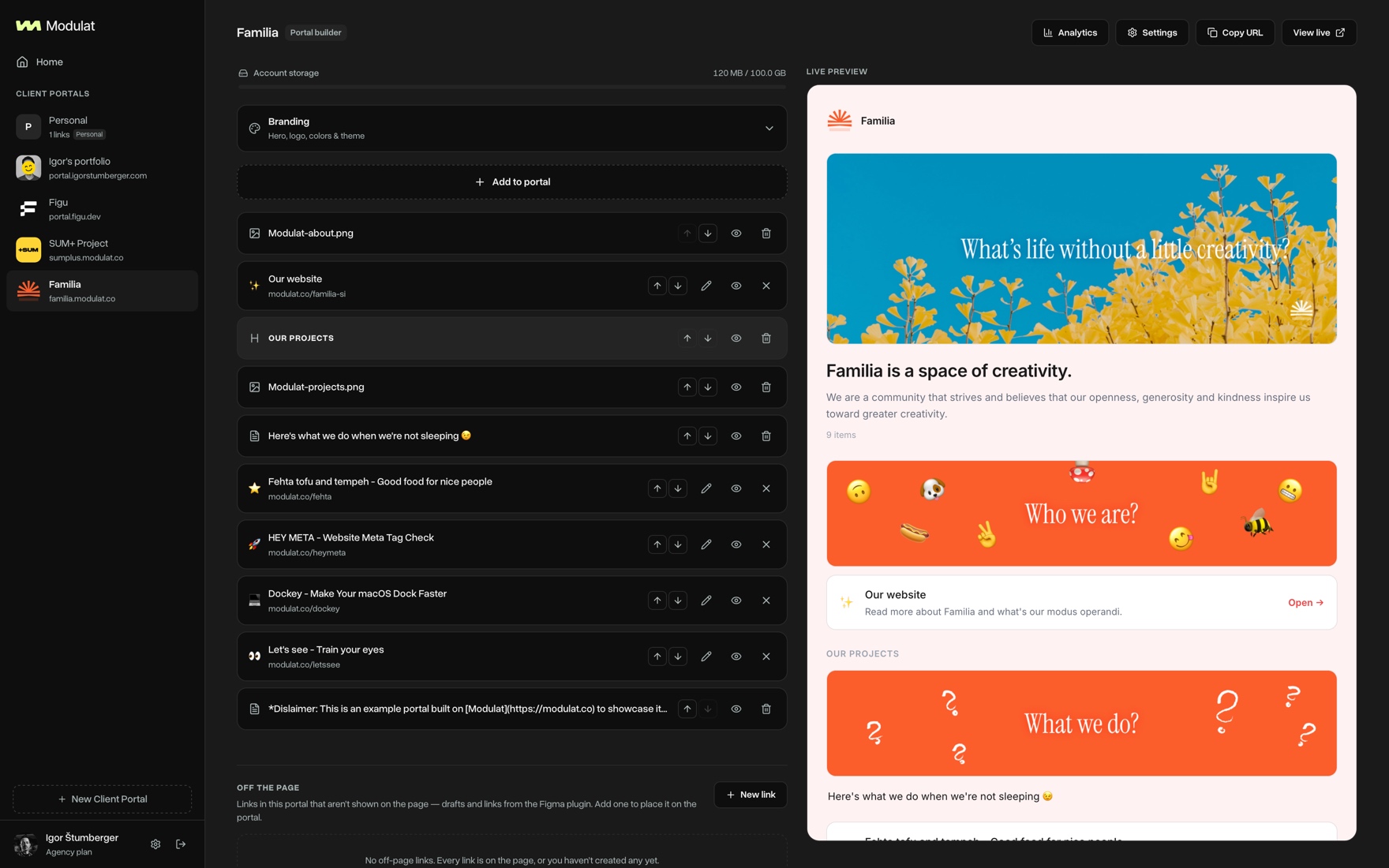
Task: Move Dockey link down
Action: pos(678,600)
